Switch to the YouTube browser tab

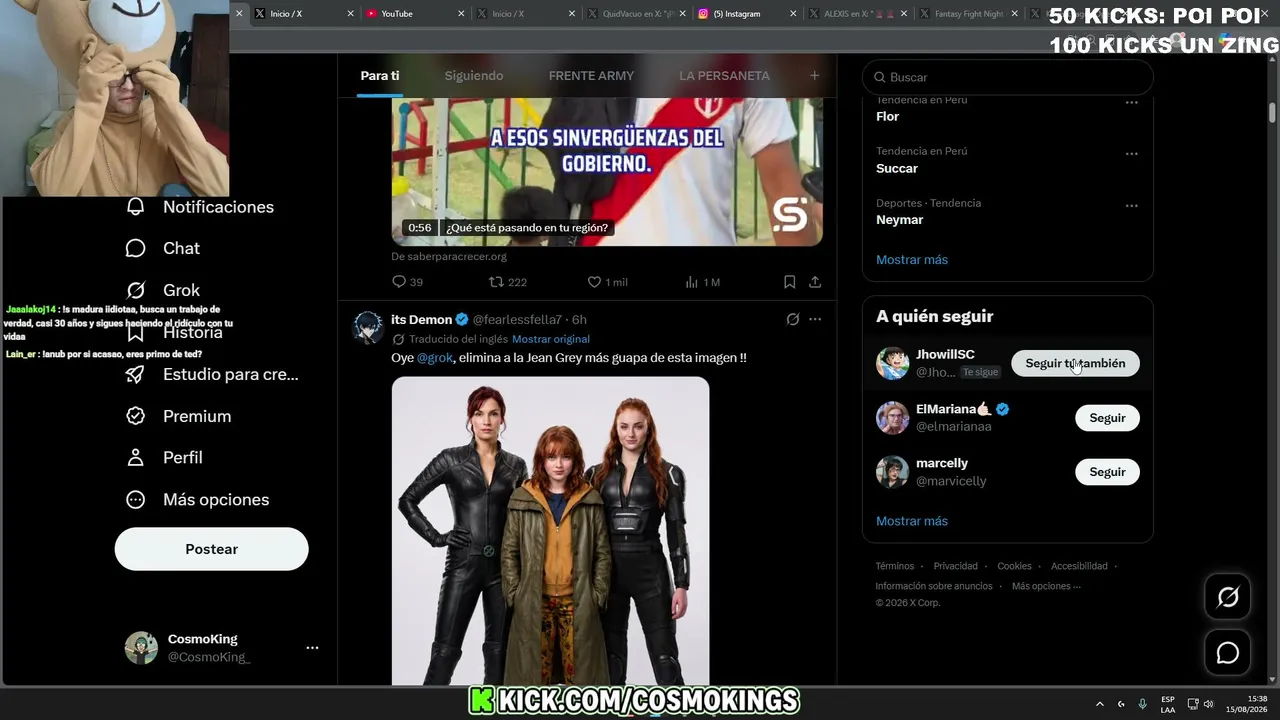pos(415,14)
